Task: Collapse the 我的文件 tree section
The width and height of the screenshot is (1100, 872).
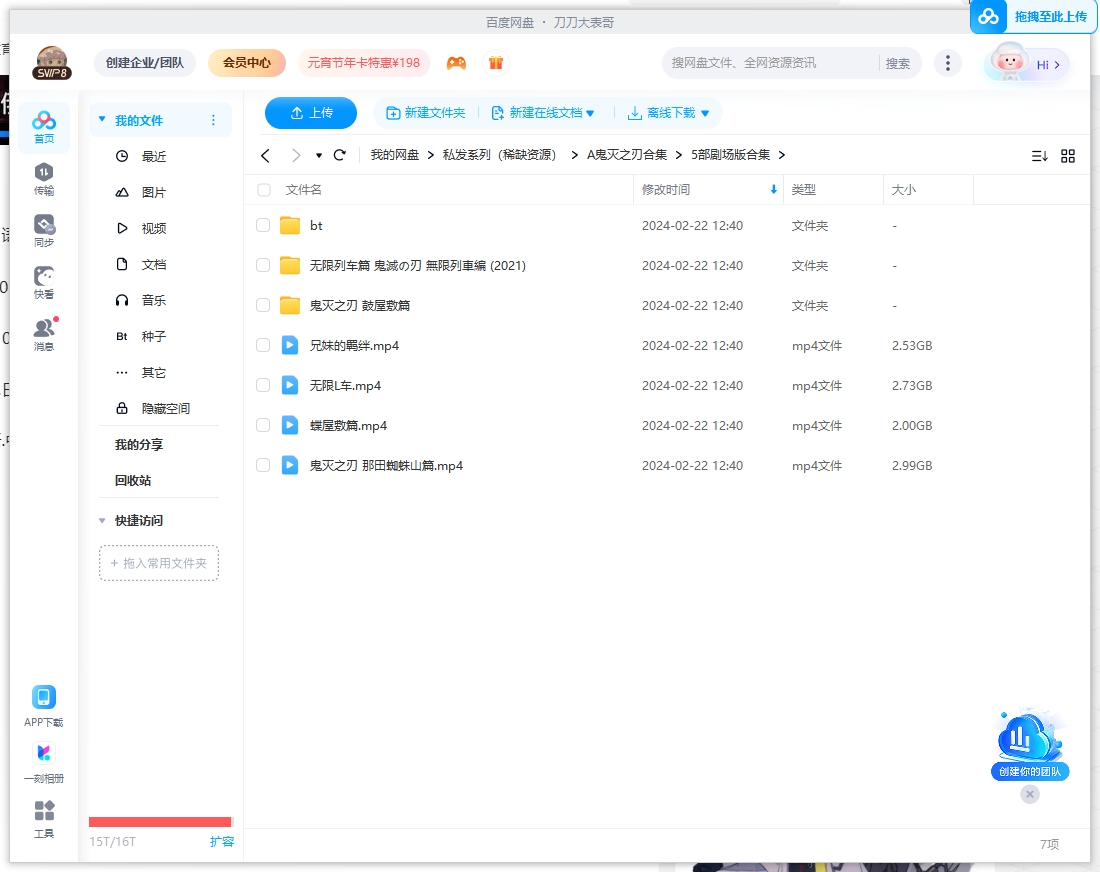Action: (x=102, y=120)
